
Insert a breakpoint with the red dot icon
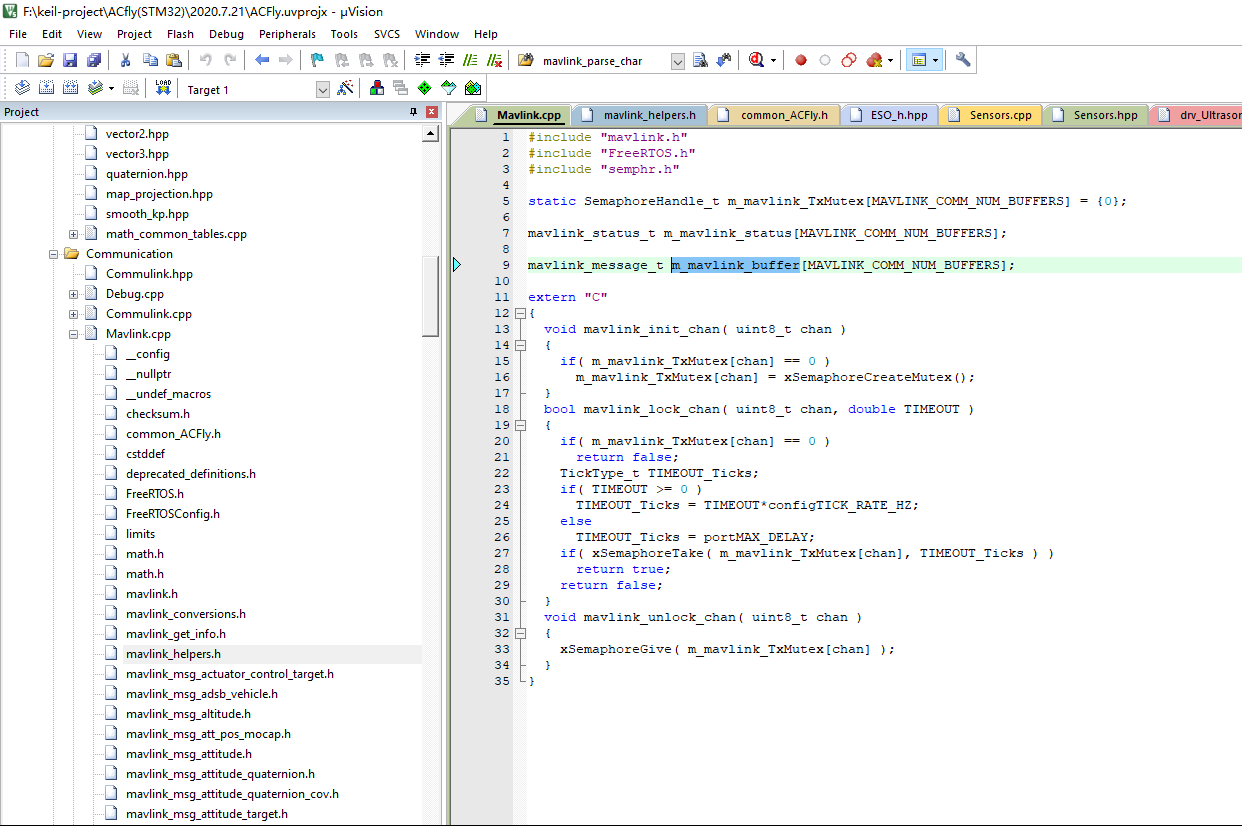pos(801,60)
